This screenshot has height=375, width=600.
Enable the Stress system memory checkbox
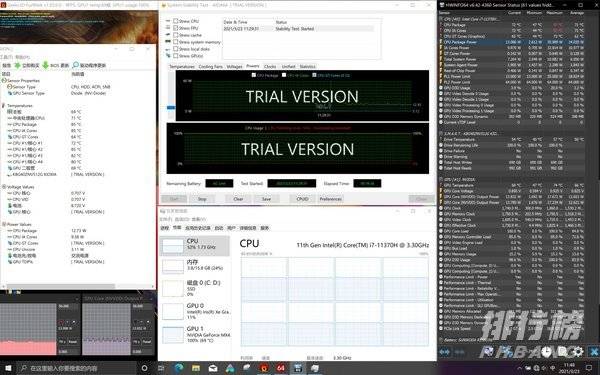(x=176, y=42)
